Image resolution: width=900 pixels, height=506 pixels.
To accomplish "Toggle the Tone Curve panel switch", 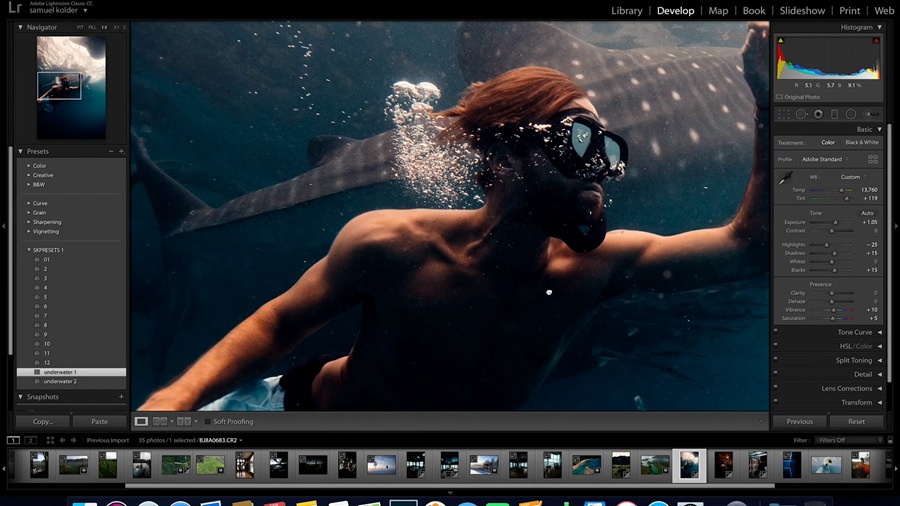I will pos(775,330).
